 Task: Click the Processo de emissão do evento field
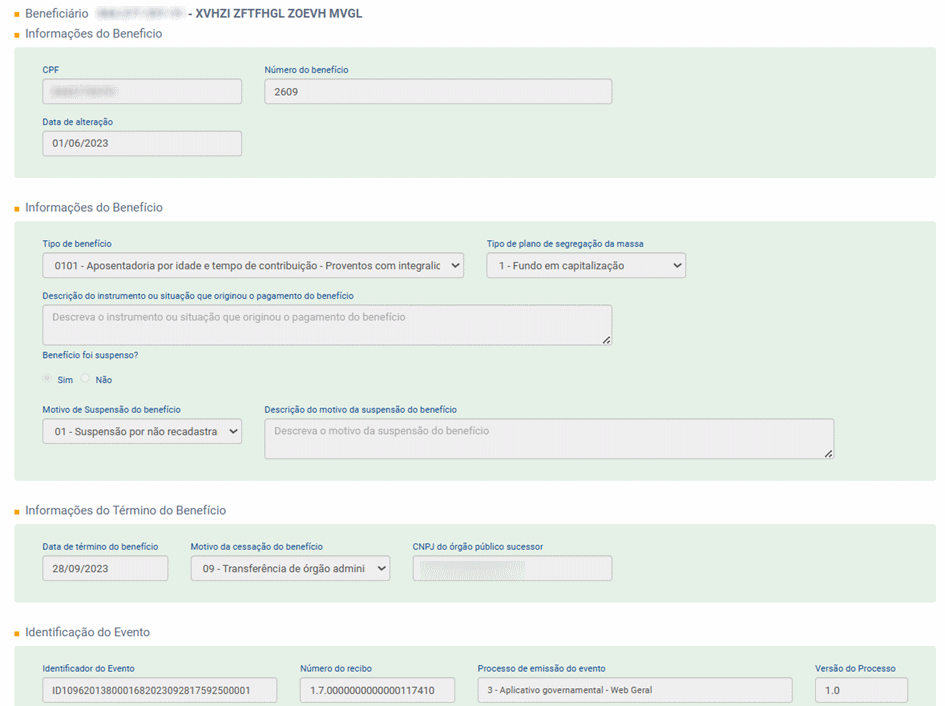(x=635, y=690)
